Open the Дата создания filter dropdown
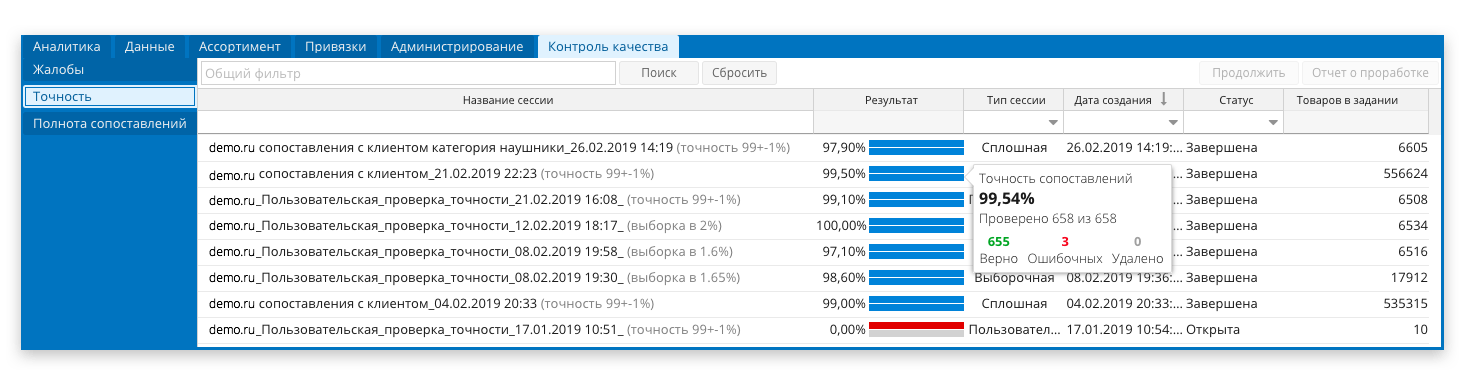This screenshot has height=380, width=1470. 1173,122
